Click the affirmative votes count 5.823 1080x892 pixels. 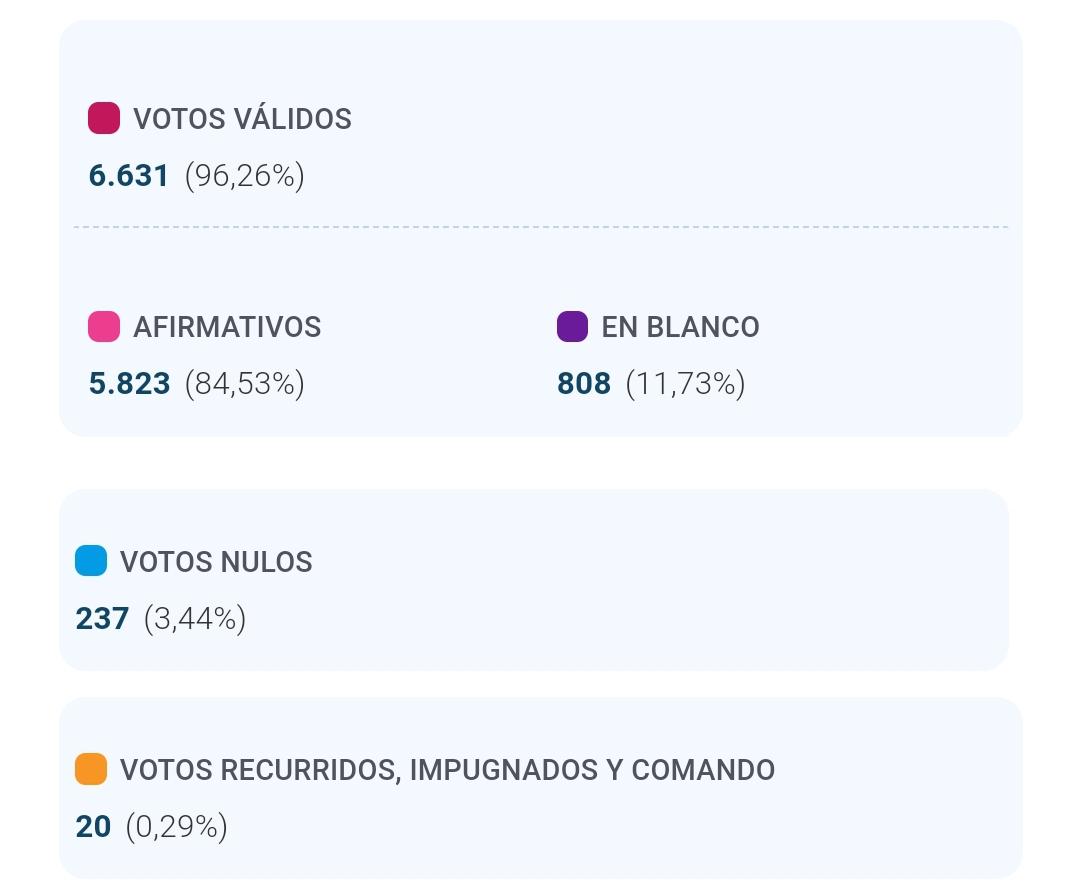coord(130,384)
